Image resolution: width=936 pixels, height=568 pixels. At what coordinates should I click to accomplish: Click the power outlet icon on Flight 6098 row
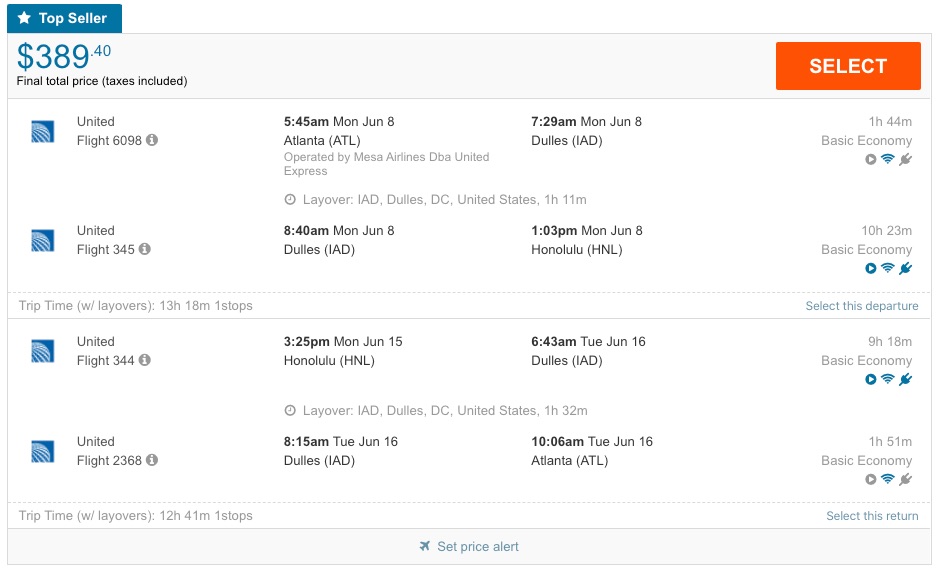(905, 160)
